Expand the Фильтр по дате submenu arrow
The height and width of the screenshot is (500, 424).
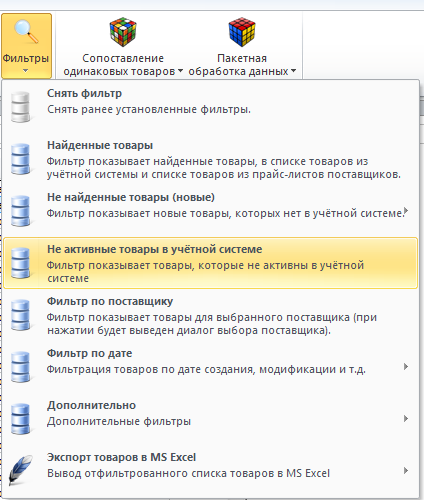point(406,367)
